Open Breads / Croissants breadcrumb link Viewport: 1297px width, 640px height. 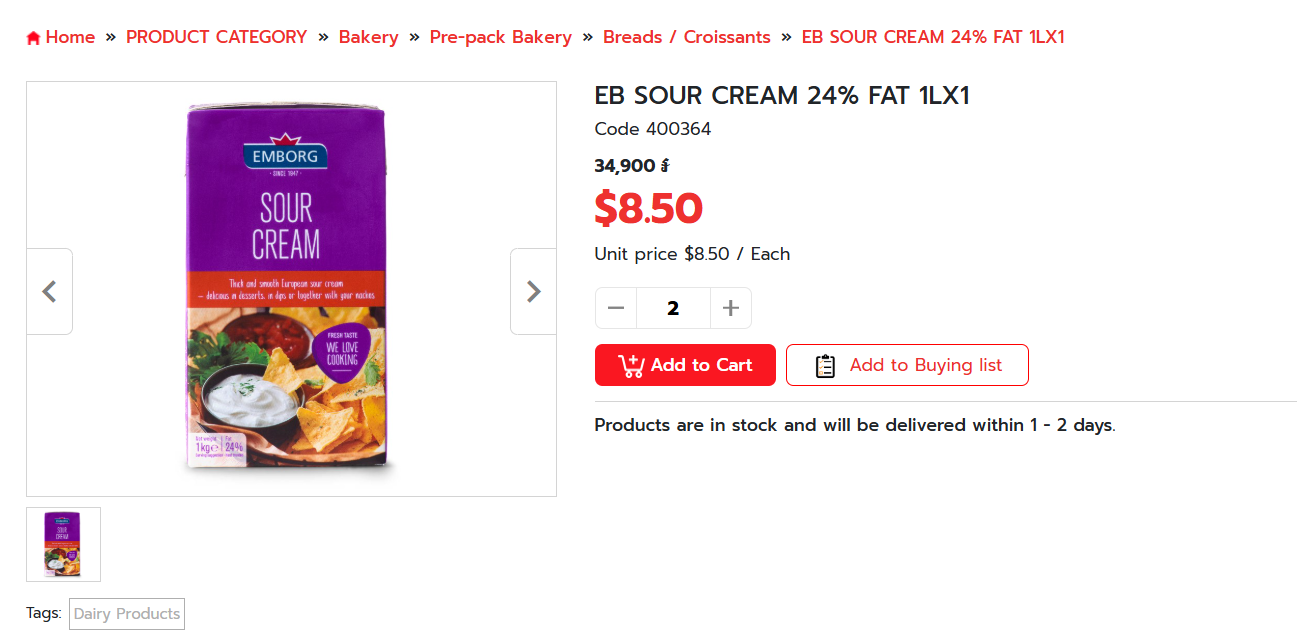(x=686, y=37)
